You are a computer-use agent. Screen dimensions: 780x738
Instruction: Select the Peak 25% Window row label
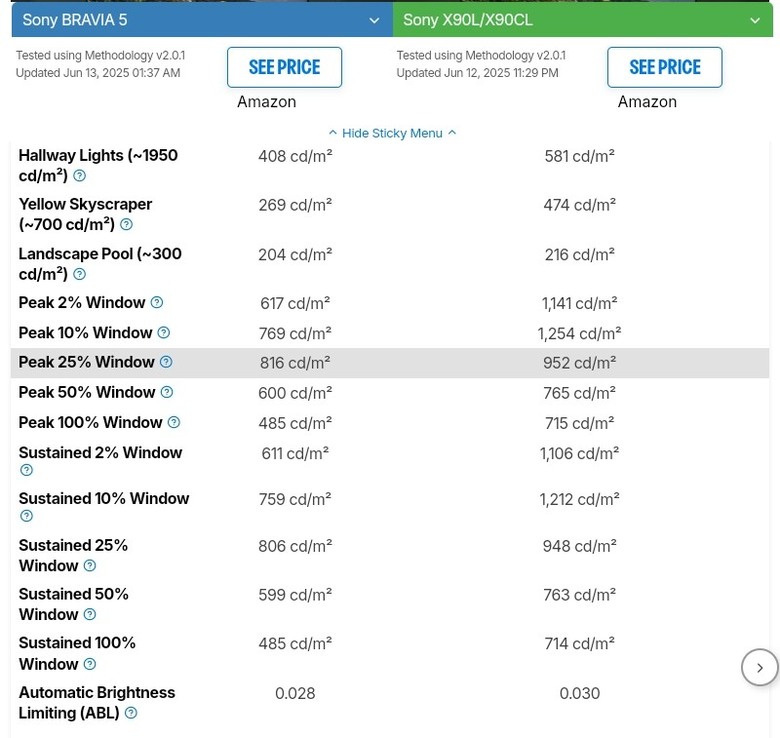click(x=87, y=362)
